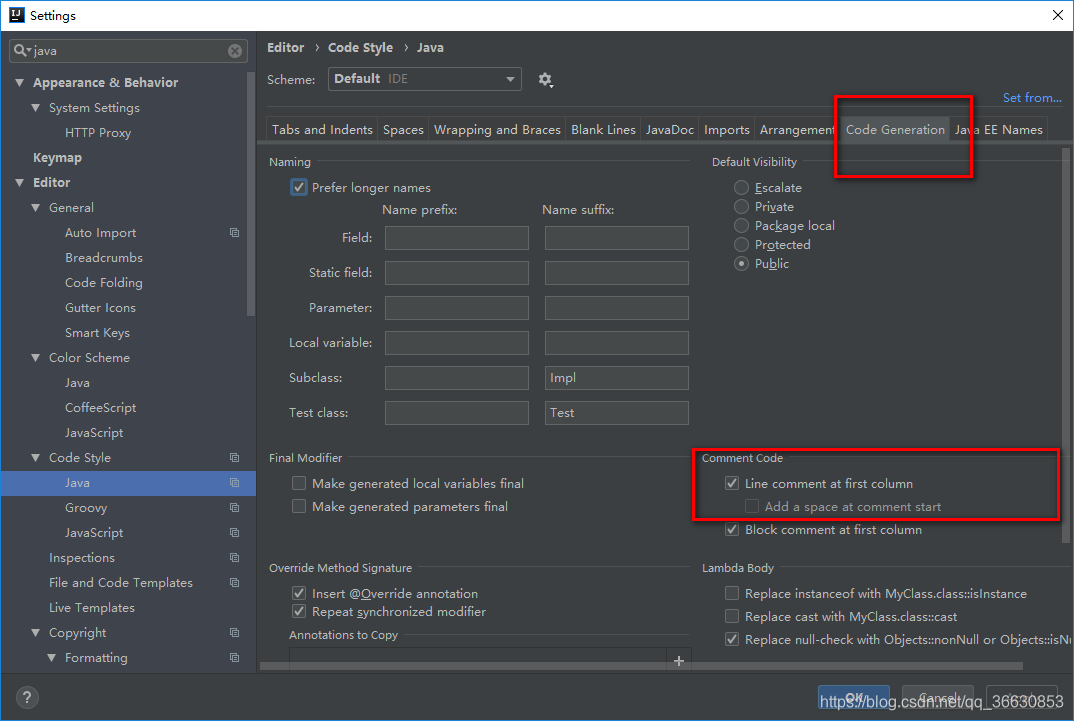The height and width of the screenshot is (721, 1074).
Task: Enable Make generated parameters final
Action: coord(299,506)
